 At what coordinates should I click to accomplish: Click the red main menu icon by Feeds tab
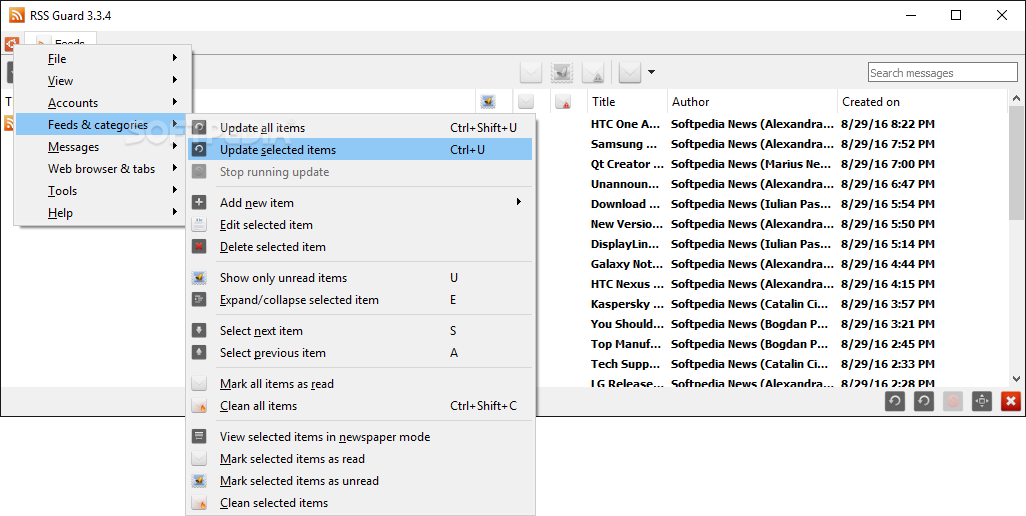[11, 44]
